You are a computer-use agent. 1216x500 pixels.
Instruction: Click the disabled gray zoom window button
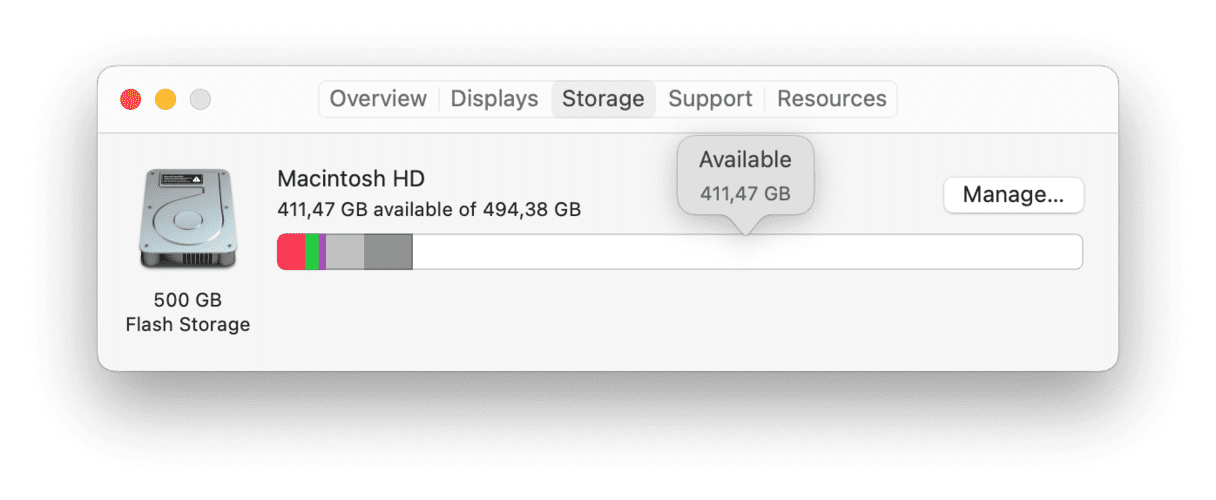pyautogui.click(x=200, y=99)
